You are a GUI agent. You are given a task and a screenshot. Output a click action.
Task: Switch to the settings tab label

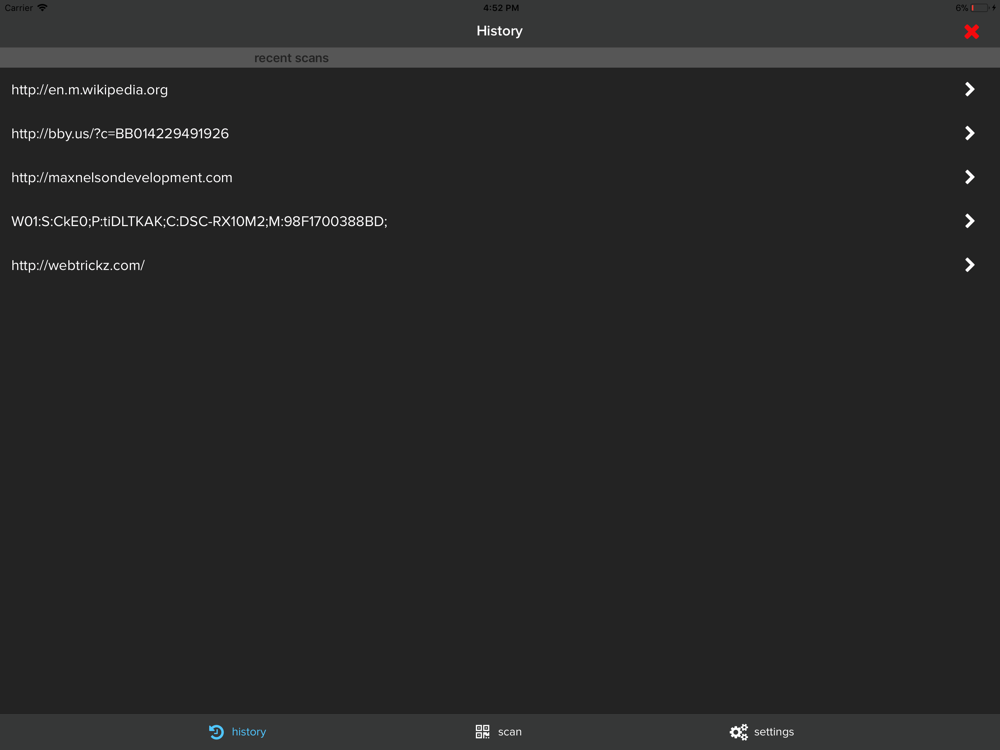point(774,732)
